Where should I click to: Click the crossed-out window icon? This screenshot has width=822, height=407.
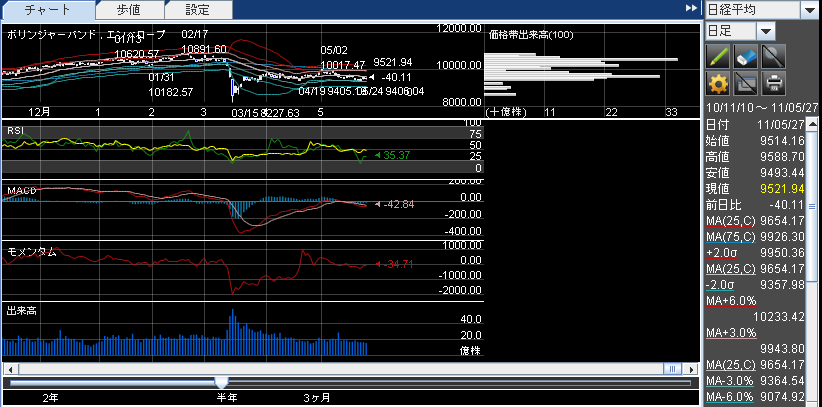click(745, 82)
